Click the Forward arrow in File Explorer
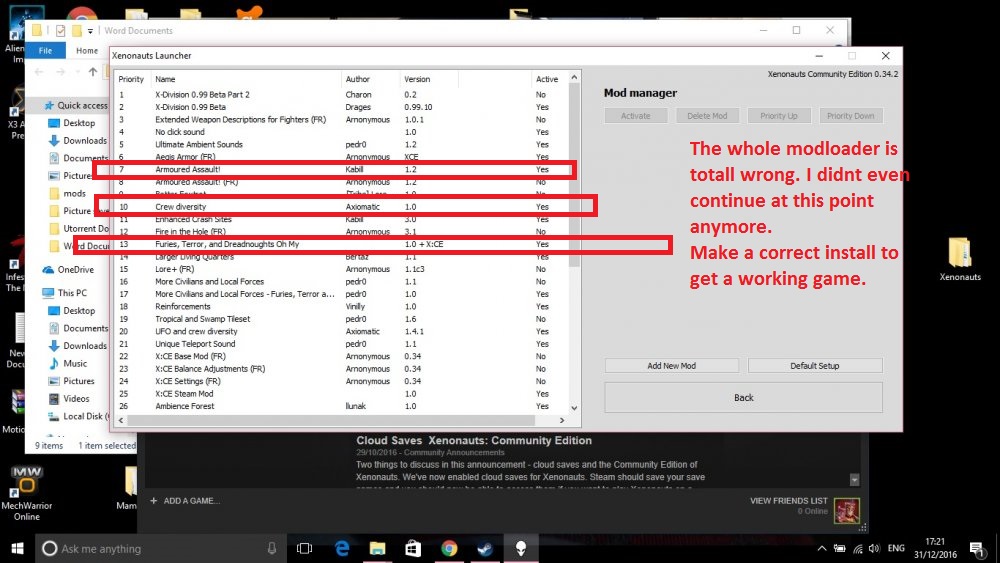Image resolution: width=1000 pixels, height=563 pixels. coord(60,71)
